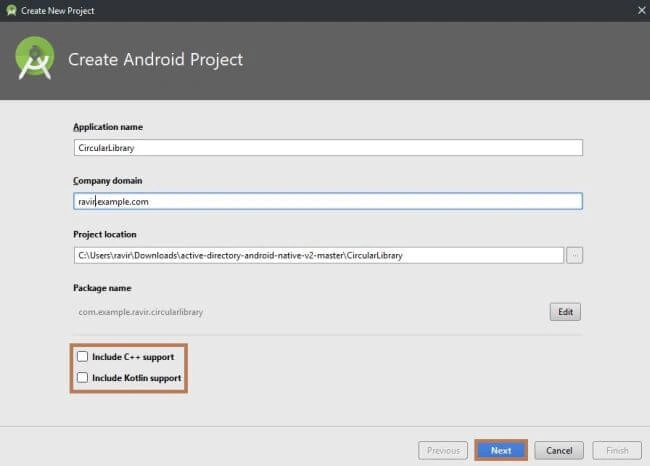This screenshot has width=650, height=466.
Task: Click the package name text com.example.ravir.circularlibrary
Action: (x=141, y=312)
